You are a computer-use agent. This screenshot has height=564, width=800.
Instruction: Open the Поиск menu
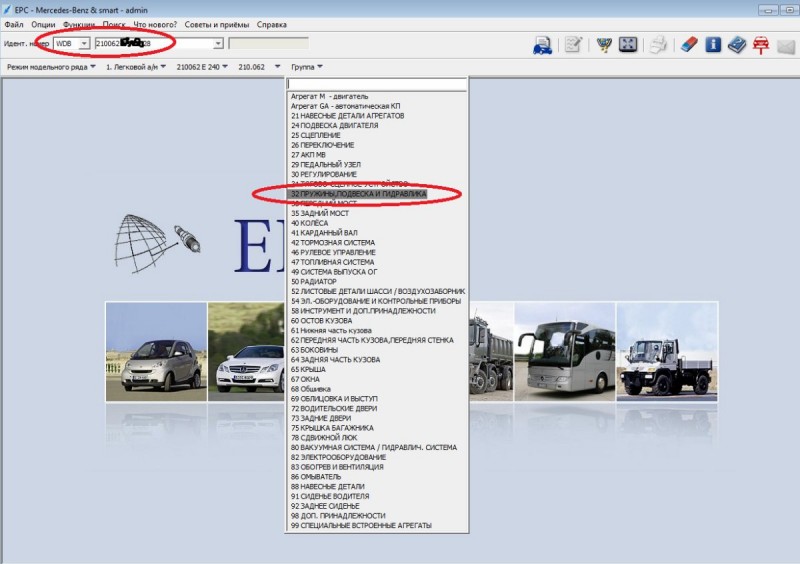point(114,24)
